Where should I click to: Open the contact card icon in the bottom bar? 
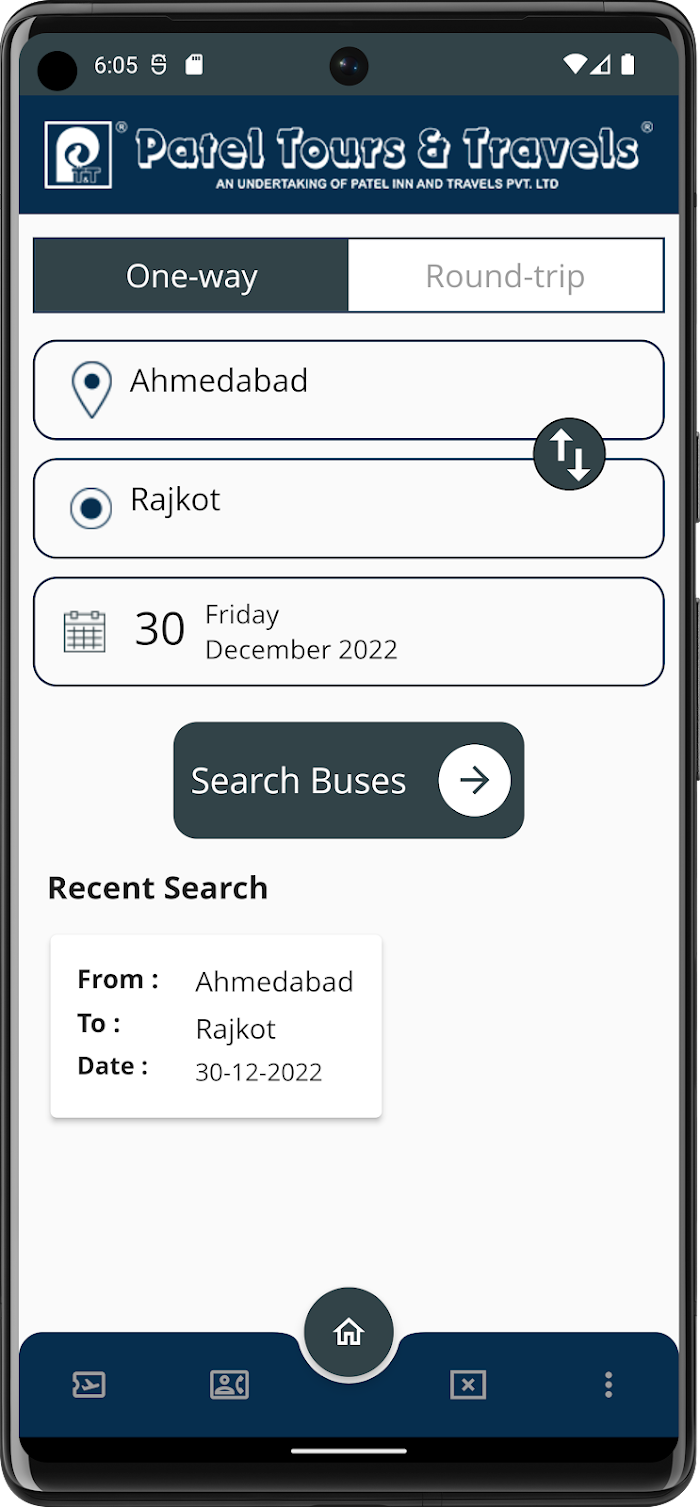229,1385
